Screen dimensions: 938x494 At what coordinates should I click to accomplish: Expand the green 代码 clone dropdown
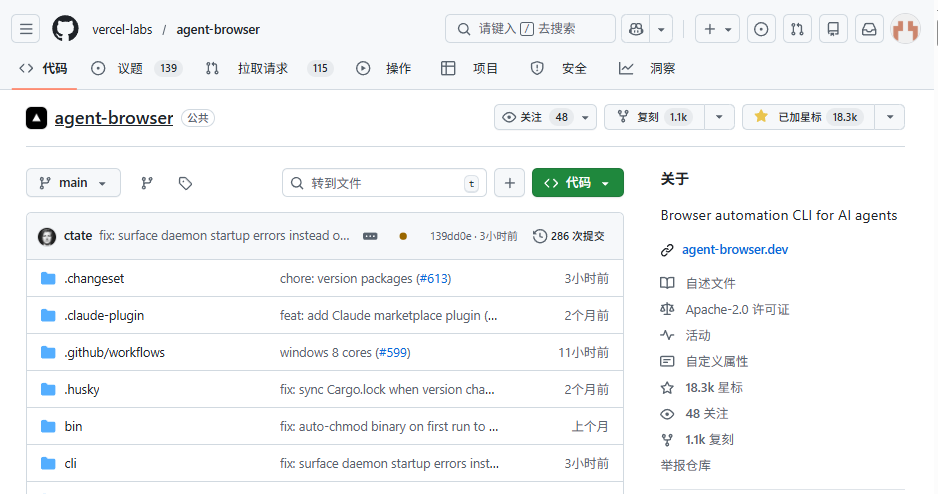click(578, 183)
